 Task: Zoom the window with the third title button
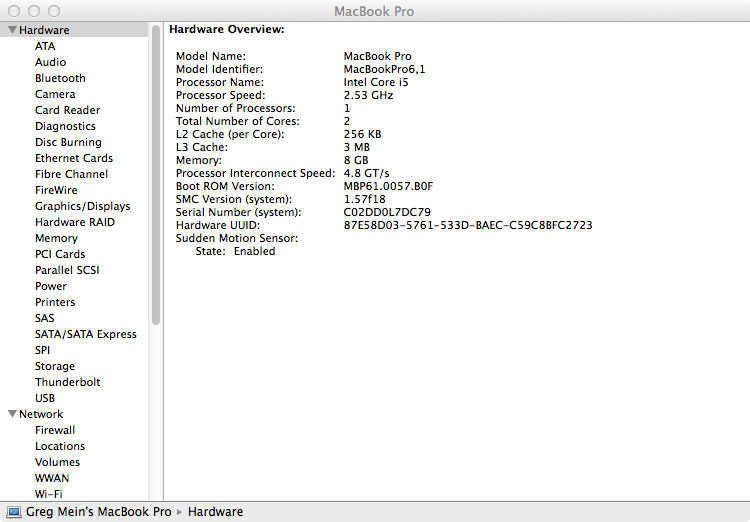point(55,11)
